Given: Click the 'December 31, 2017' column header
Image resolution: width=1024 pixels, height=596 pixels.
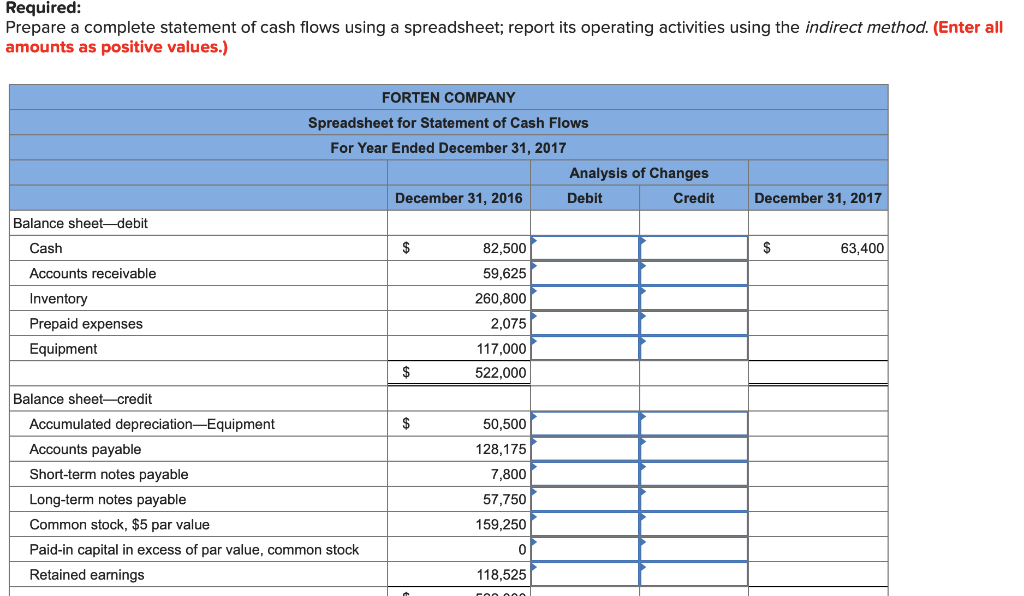Looking at the screenshot, I should [818, 198].
